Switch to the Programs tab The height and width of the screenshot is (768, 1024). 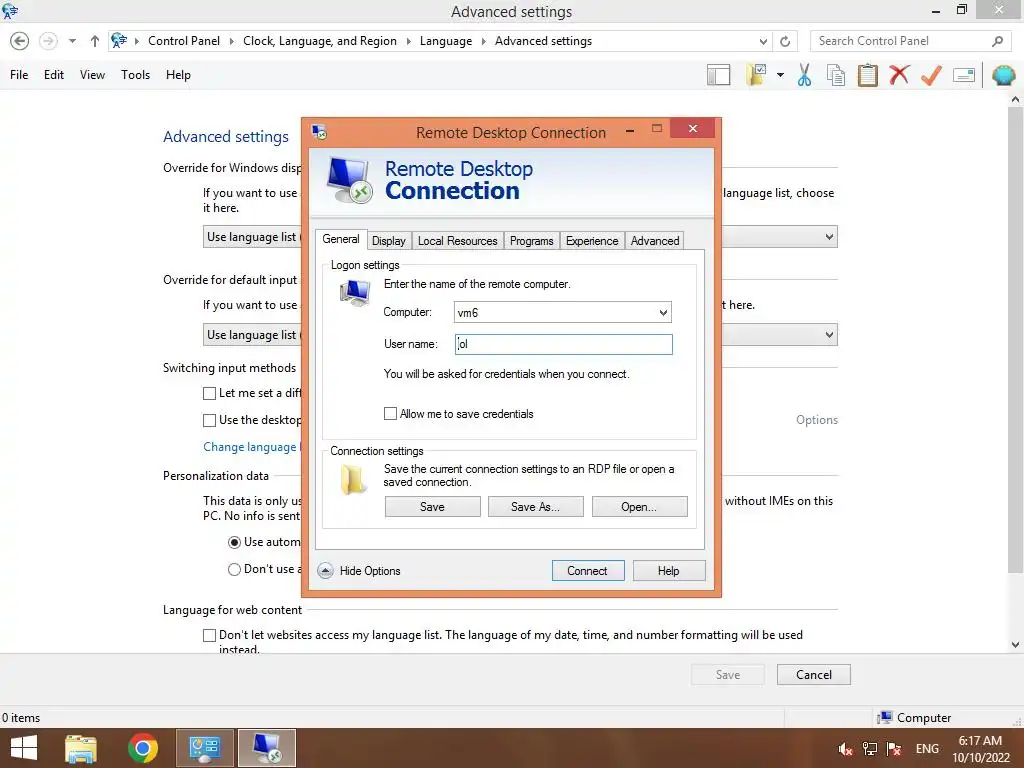click(531, 241)
